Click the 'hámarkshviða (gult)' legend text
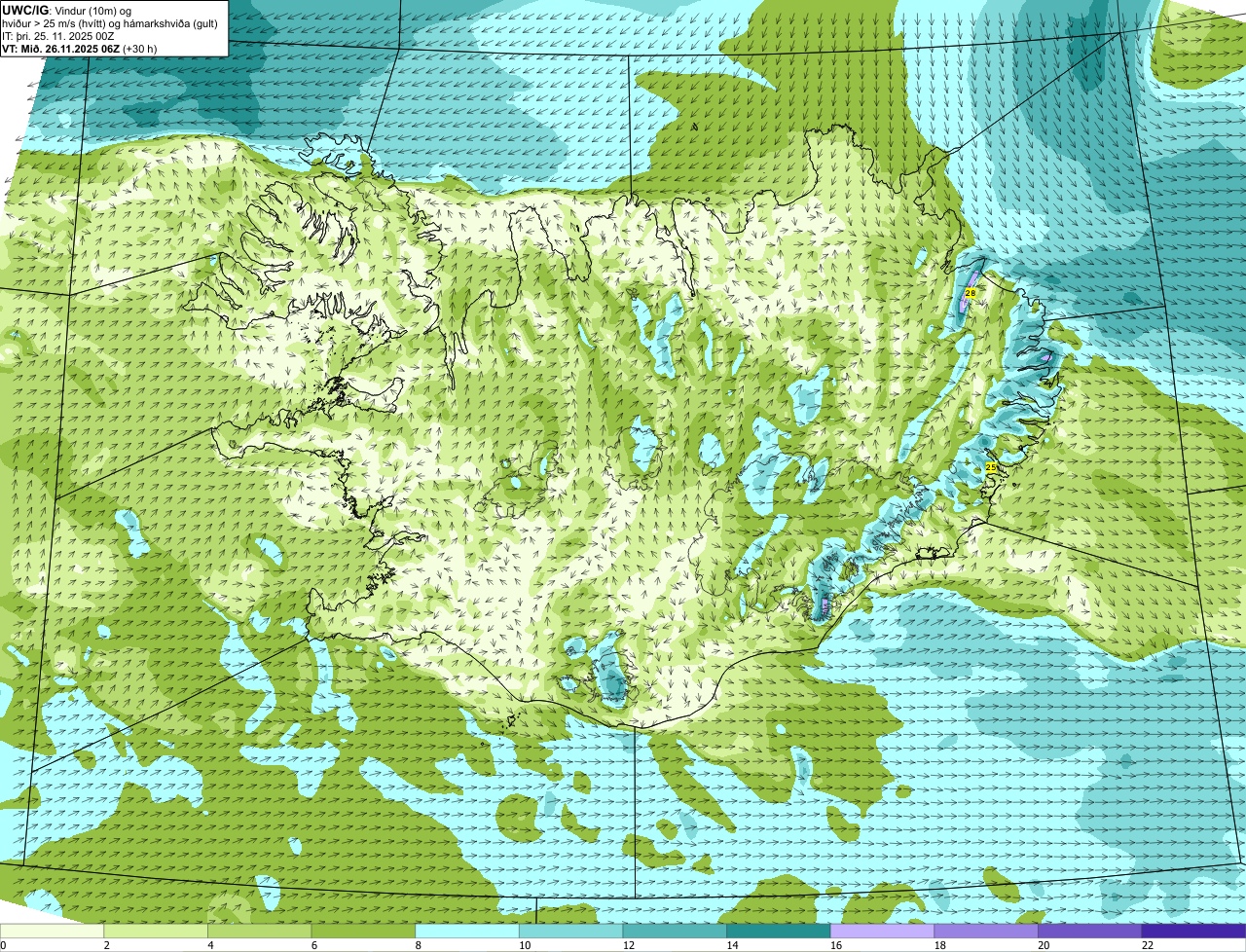This screenshot has height=952, width=1246. (171, 22)
